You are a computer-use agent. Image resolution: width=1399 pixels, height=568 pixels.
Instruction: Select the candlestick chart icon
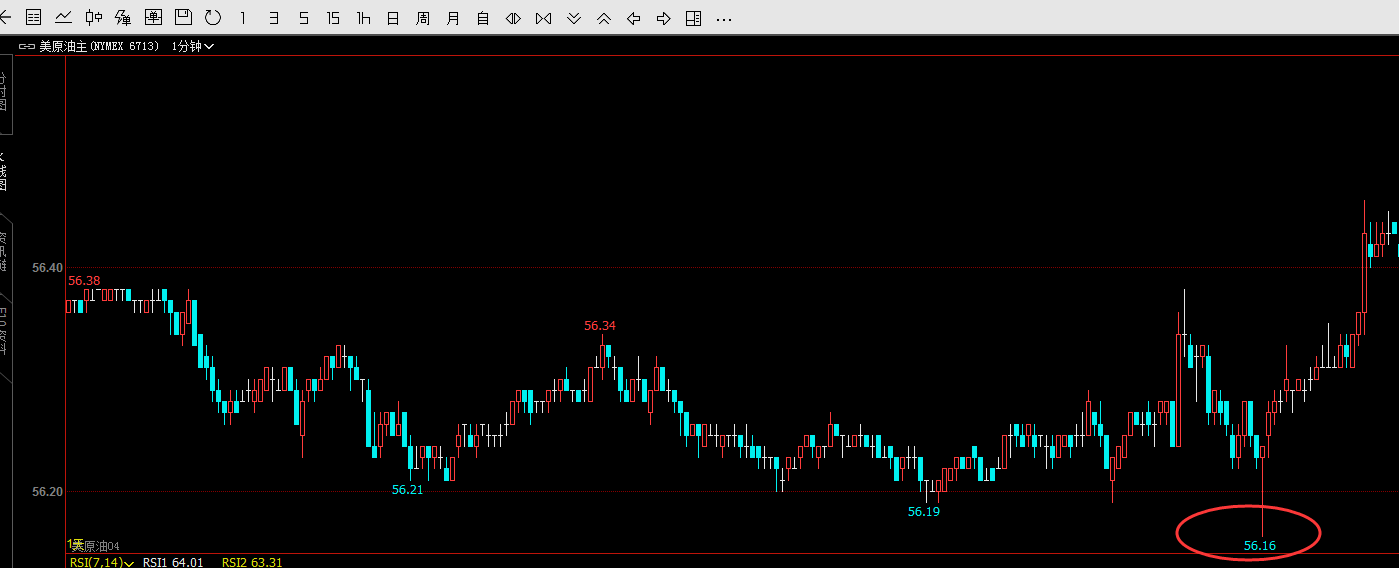tap(93, 18)
